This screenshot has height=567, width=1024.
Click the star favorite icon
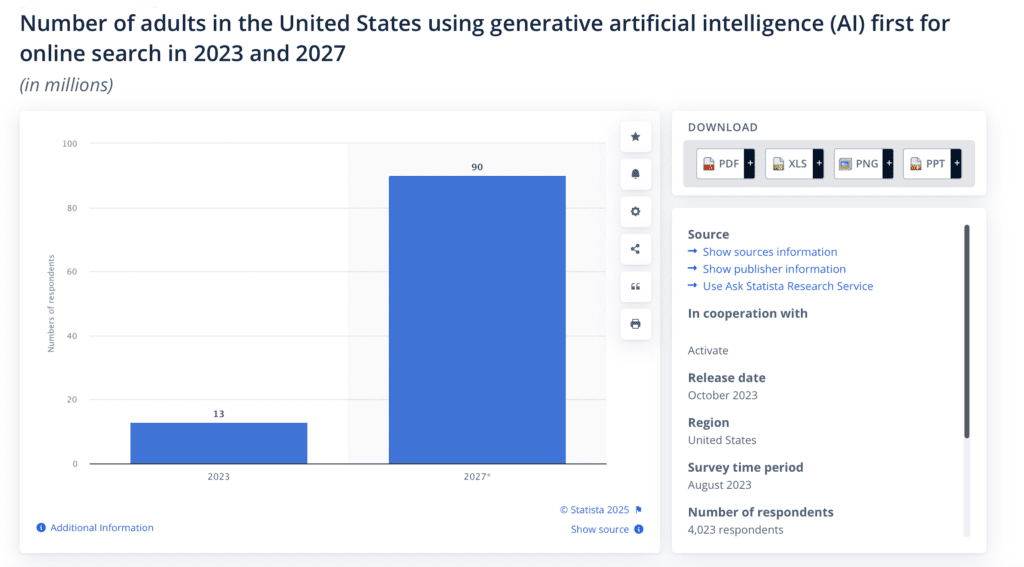635,136
